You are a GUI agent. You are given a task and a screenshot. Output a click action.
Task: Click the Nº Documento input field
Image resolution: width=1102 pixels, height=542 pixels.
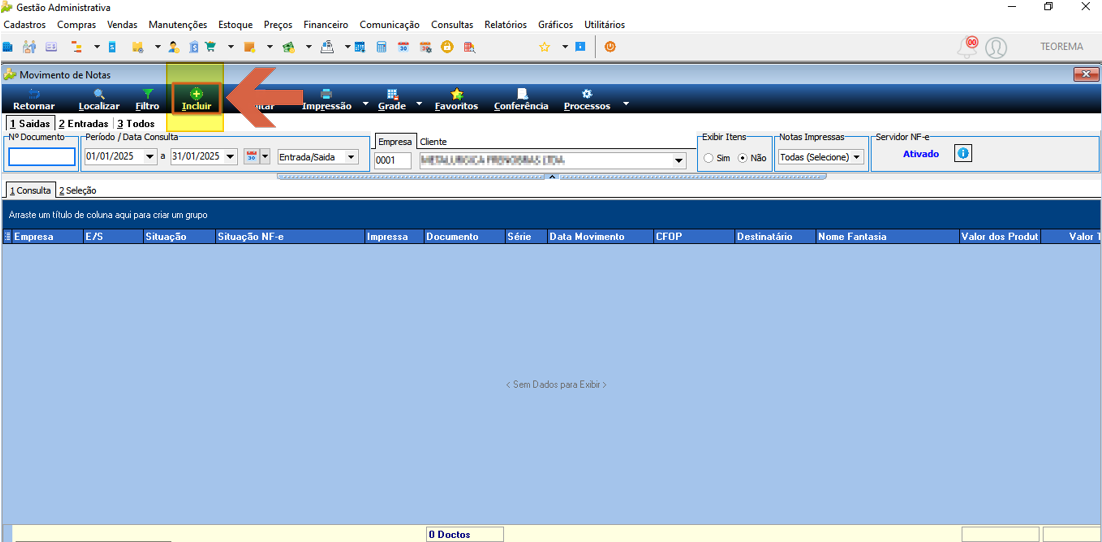coord(42,157)
